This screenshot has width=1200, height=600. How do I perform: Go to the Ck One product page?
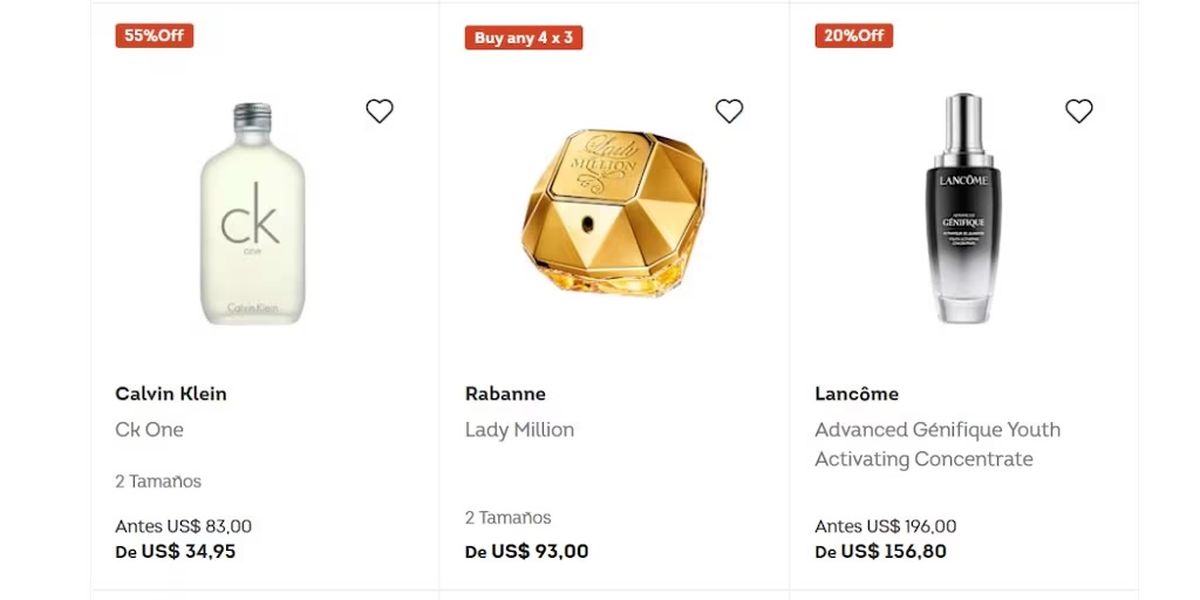point(149,430)
